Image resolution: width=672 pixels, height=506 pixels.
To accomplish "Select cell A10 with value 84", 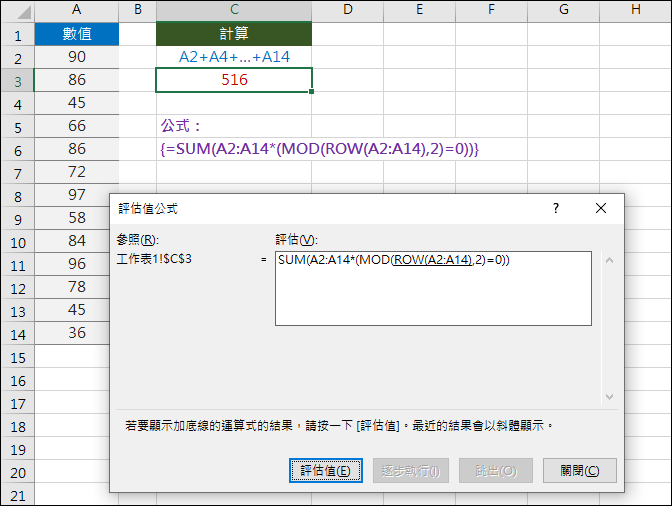I will point(72,241).
